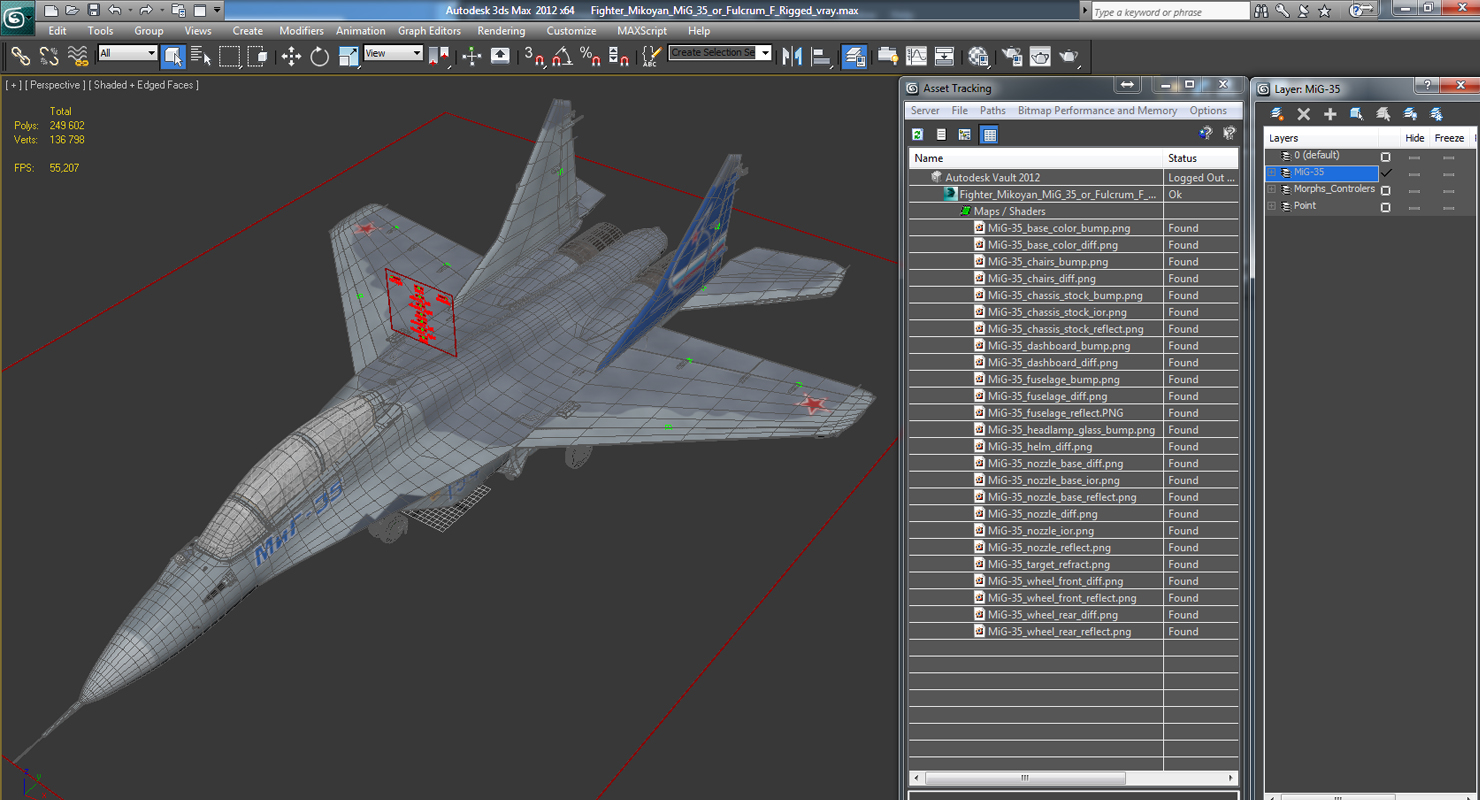Viewport: 1480px width, 800px height.
Task: Toggle 3D Snaps button
Action: tap(534, 57)
